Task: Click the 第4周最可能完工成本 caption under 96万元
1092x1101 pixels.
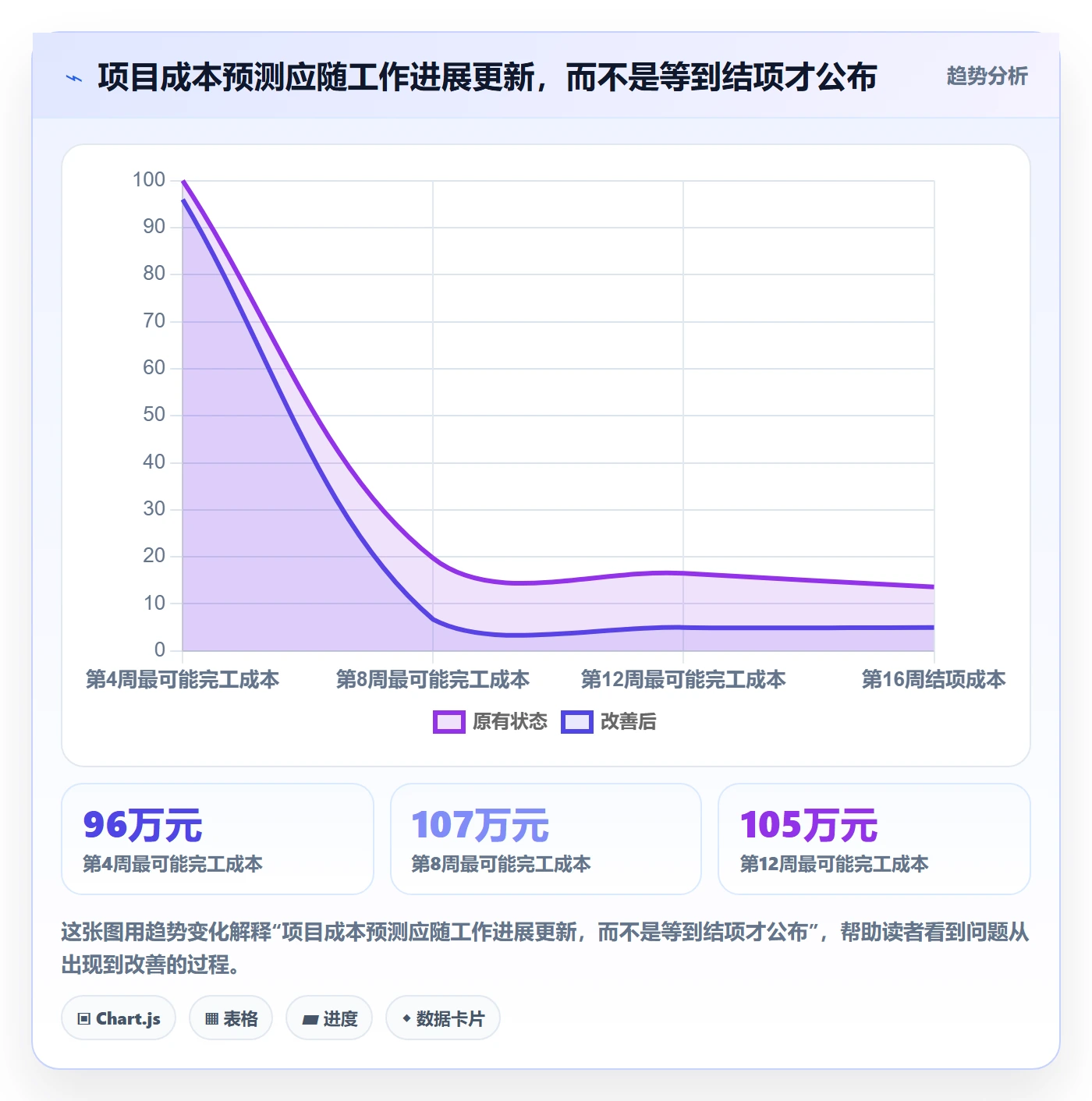Action: pos(173,864)
